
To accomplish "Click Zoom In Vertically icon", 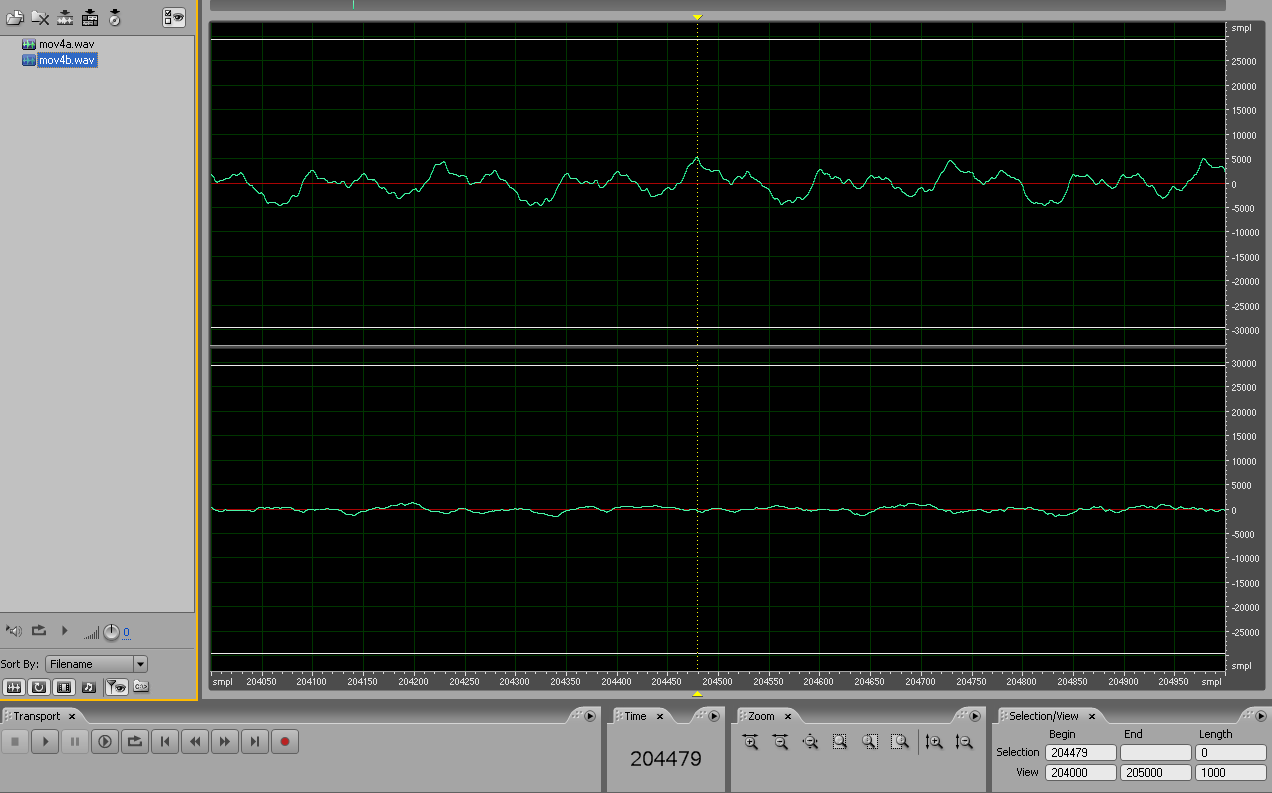I will [934, 742].
